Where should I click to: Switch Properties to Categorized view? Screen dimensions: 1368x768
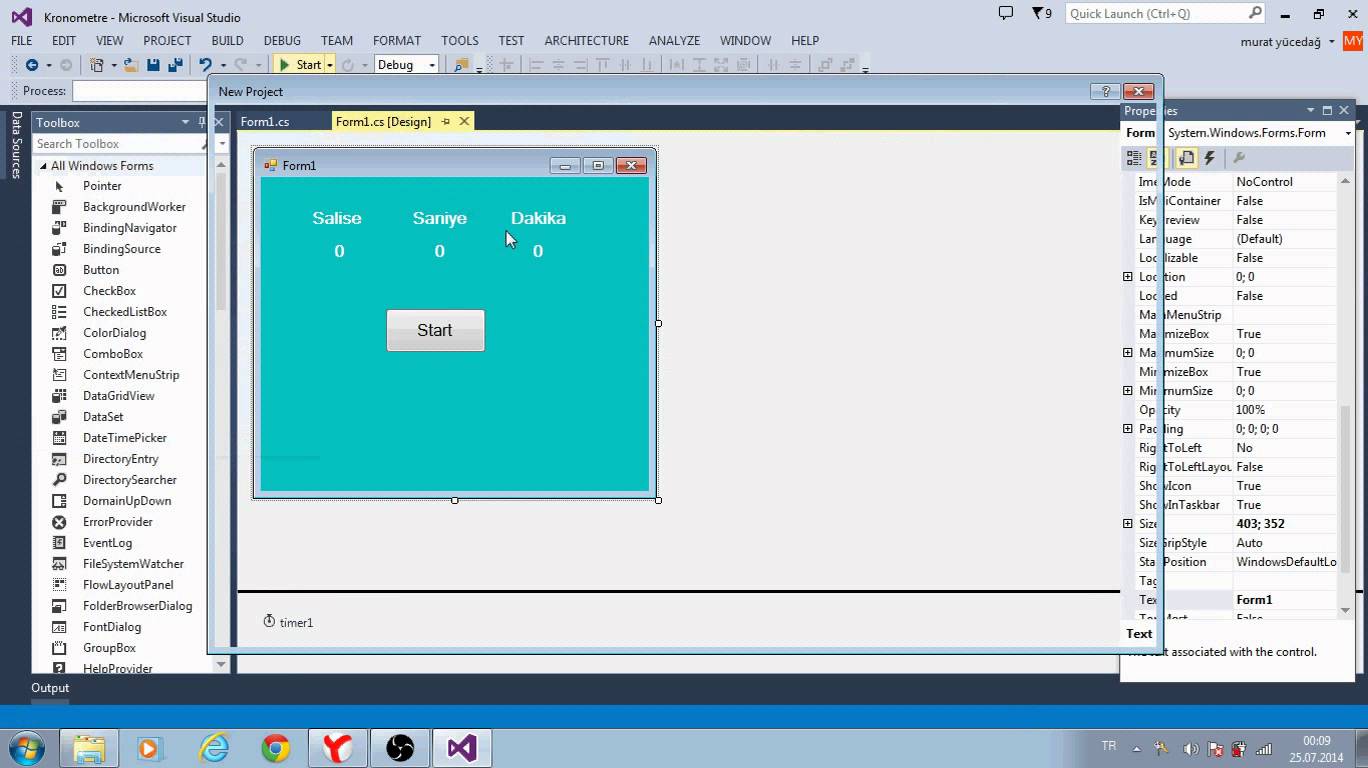click(x=1134, y=158)
